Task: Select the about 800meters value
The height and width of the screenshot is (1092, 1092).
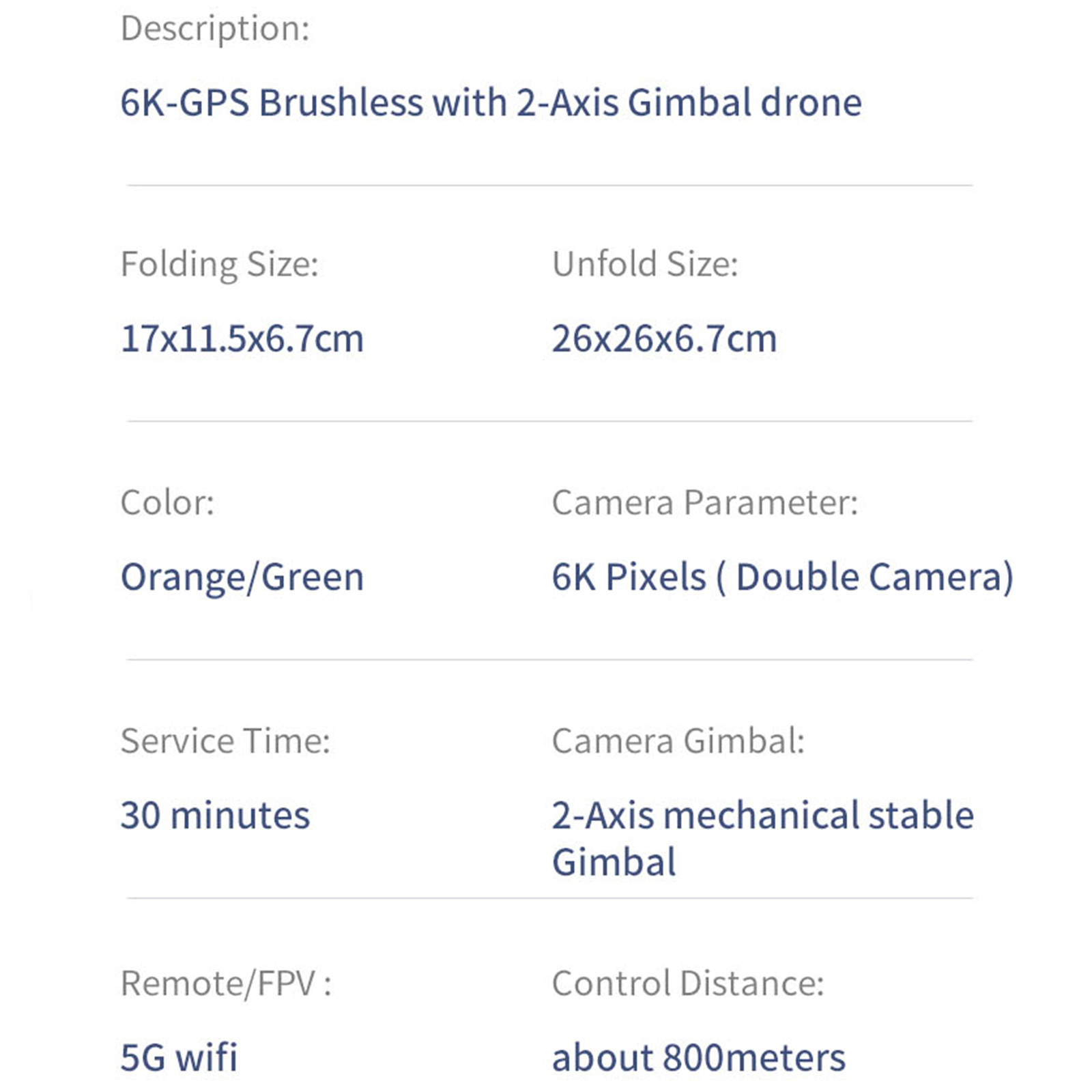Action: coord(698,1058)
